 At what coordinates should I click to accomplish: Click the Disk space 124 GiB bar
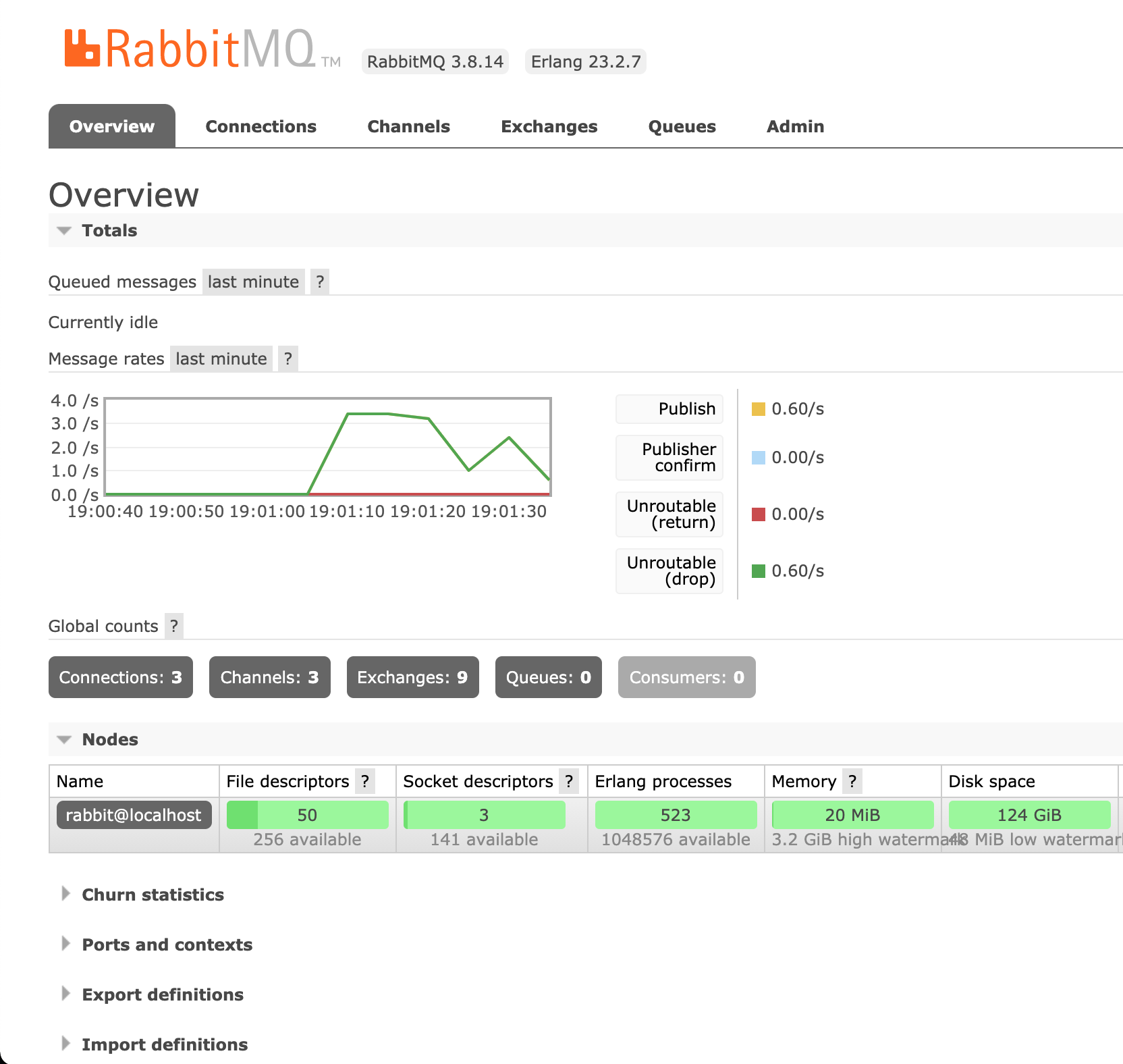point(1030,815)
